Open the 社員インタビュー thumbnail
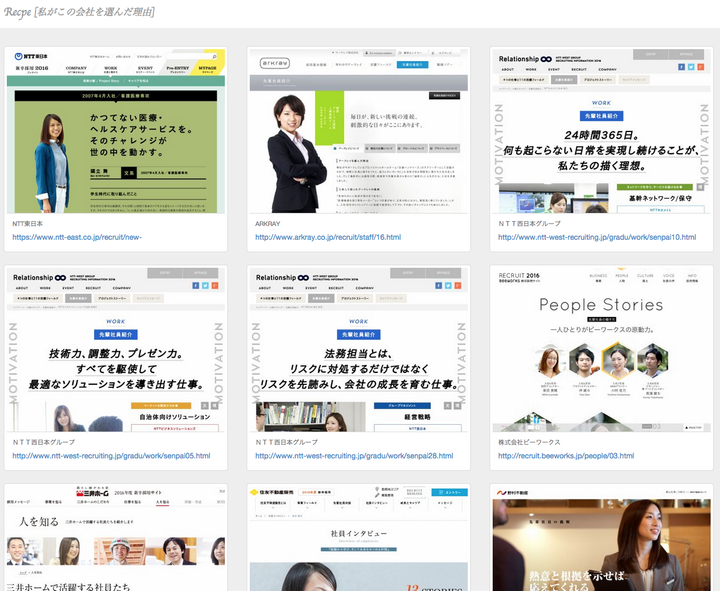The height and width of the screenshot is (591, 720). click(359, 539)
